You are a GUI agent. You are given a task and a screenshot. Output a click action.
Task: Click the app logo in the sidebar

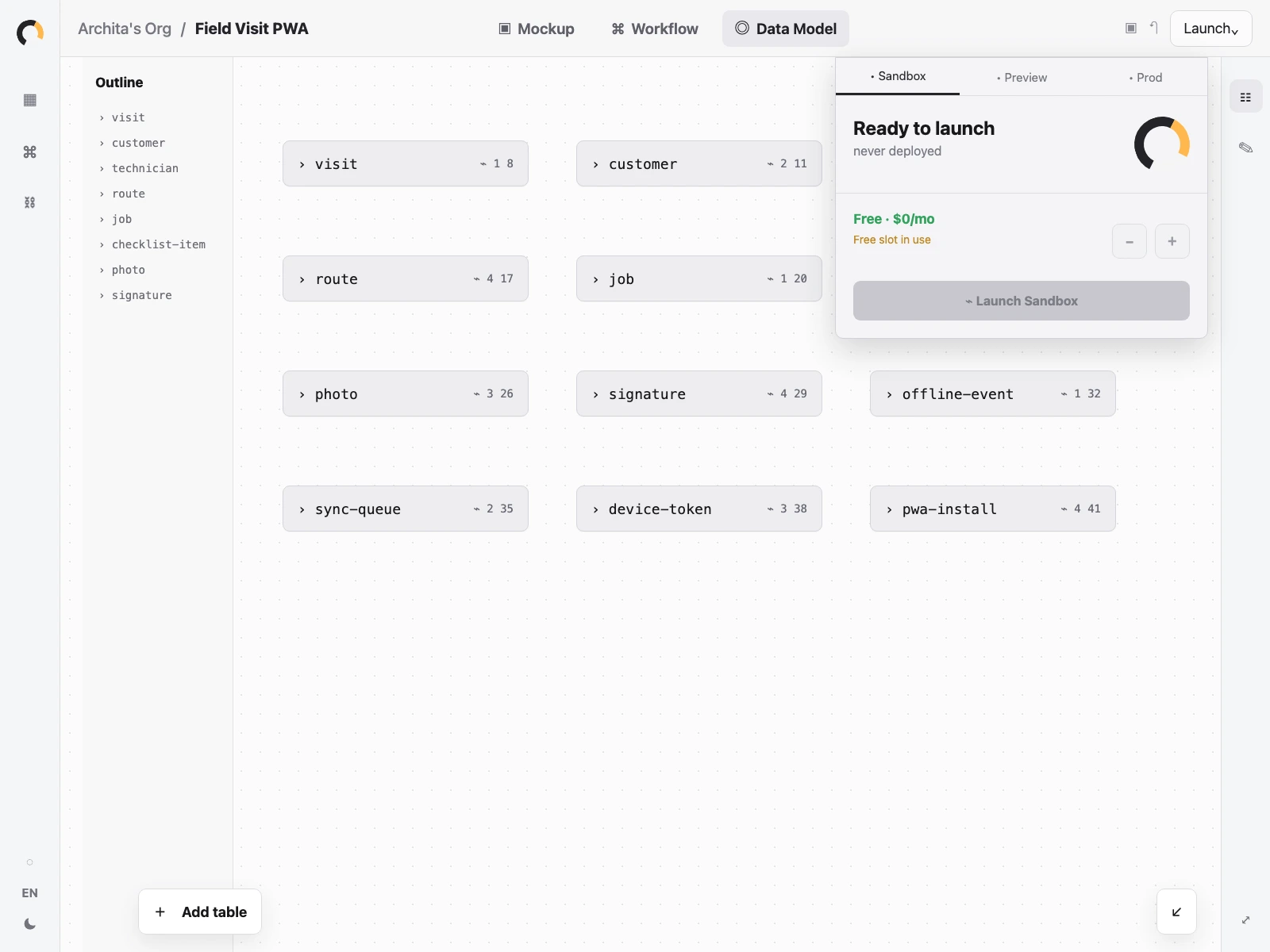(x=30, y=33)
